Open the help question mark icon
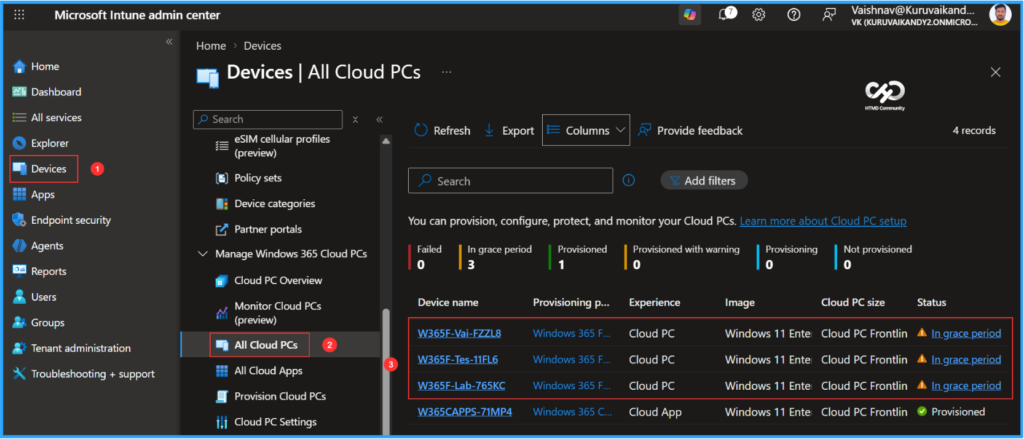Viewport: 1024px width, 439px height. coord(793,14)
